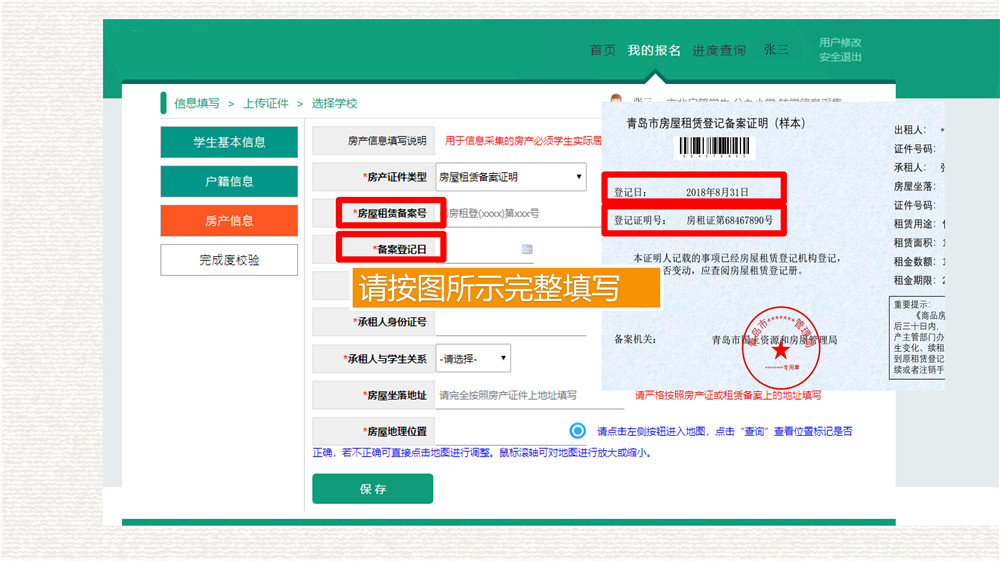
Task: Click the red note 请严格按照房产证或租赁备案上的地址填写
Action: [728, 396]
